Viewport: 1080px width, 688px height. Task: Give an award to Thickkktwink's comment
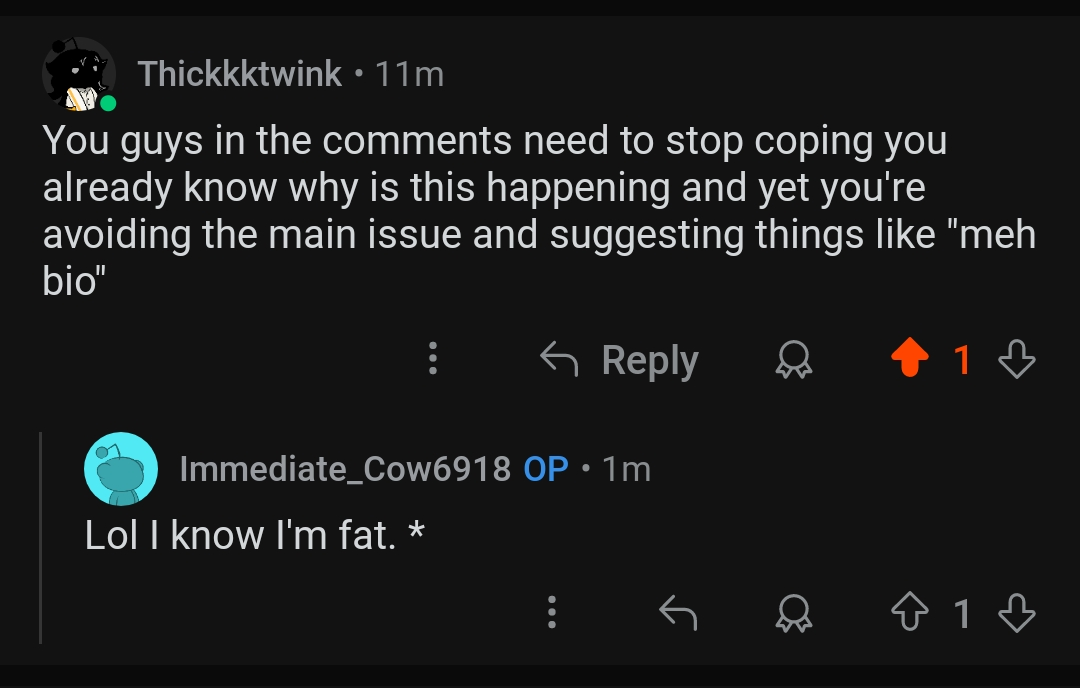[x=793, y=360]
